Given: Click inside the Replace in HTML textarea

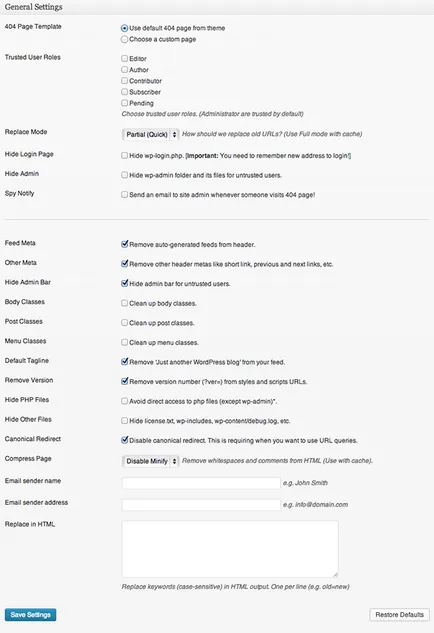Looking at the screenshot, I should (x=230, y=549).
